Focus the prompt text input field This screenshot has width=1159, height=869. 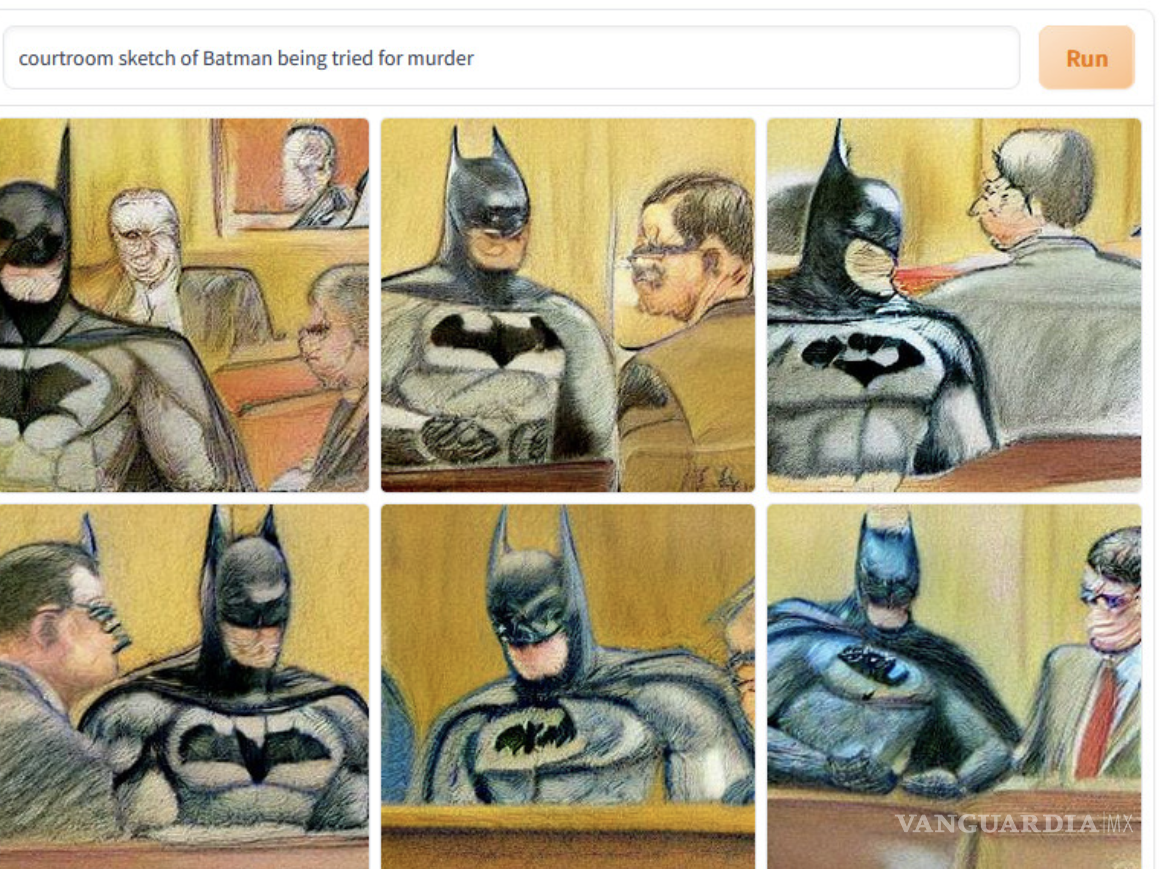pyautogui.click(x=511, y=58)
